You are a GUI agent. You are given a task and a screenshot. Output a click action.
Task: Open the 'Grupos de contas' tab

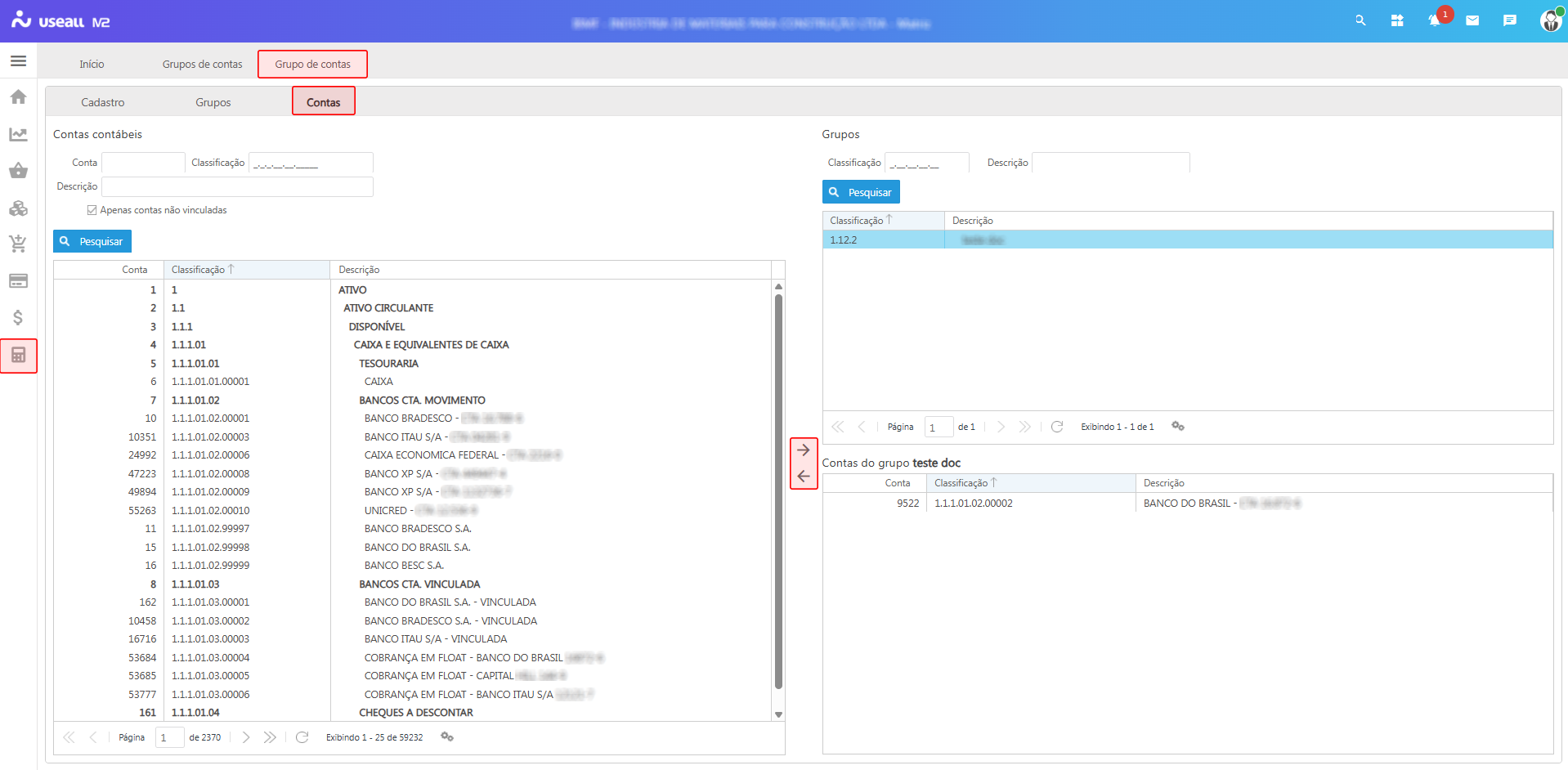click(x=202, y=64)
